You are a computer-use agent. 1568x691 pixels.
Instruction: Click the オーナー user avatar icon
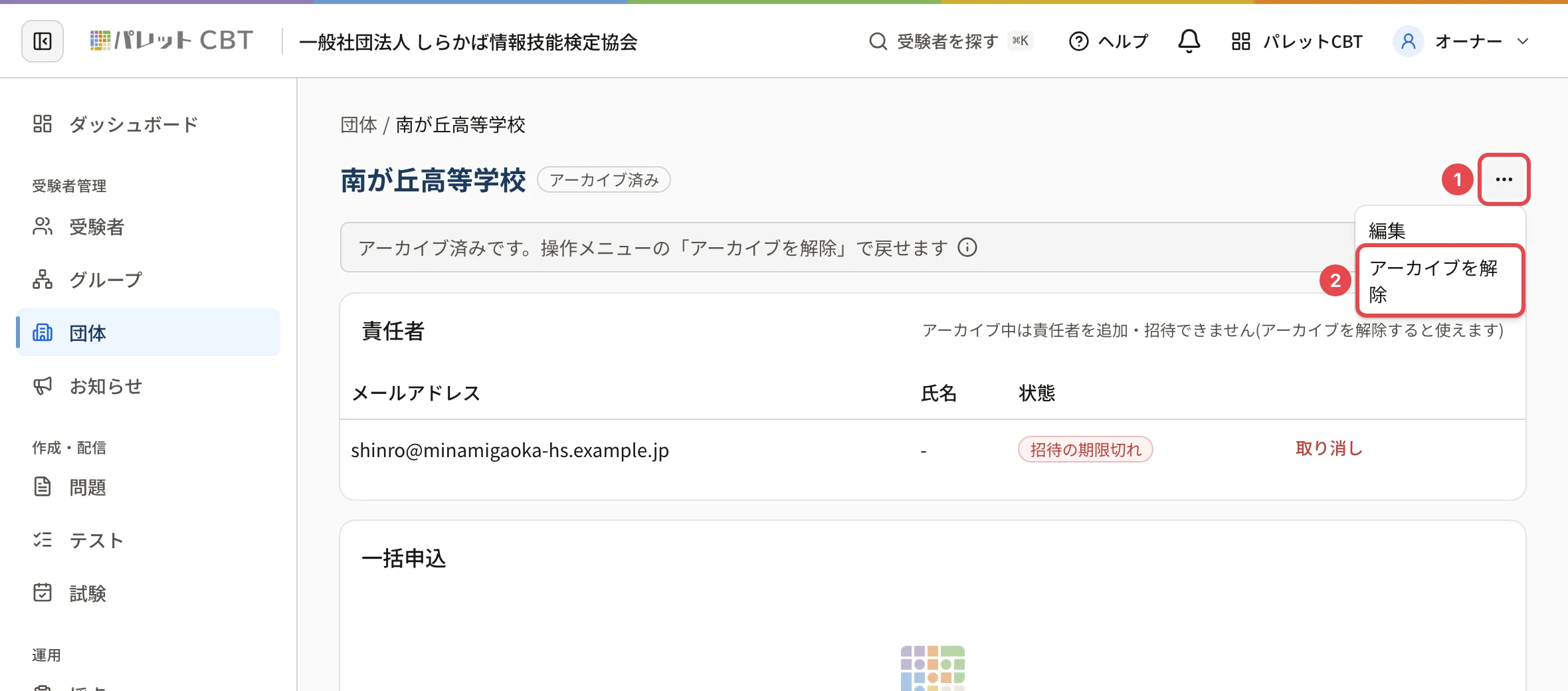click(x=1408, y=41)
